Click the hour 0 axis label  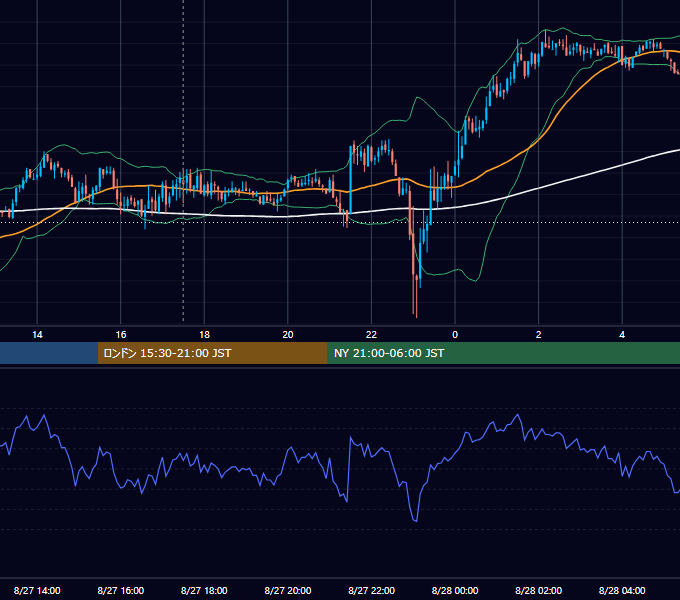[455, 335]
